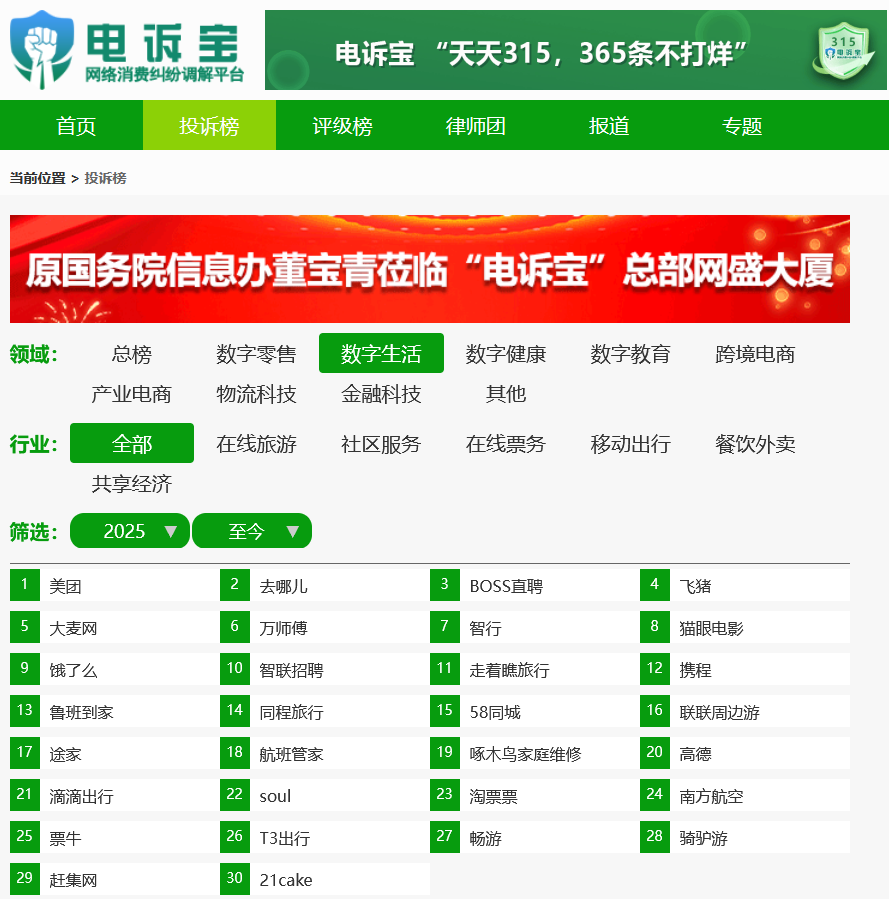Open rank 6 entry 万师傅
The width and height of the screenshot is (889, 899).
coord(325,627)
